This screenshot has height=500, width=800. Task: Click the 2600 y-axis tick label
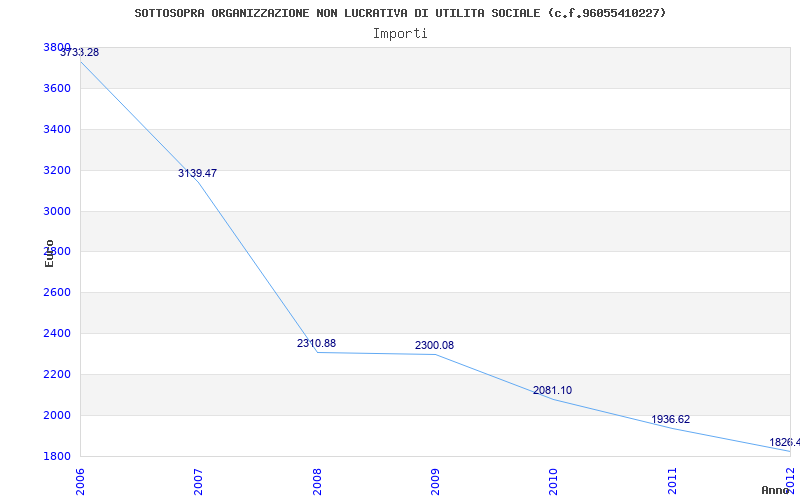tap(57, 292)
